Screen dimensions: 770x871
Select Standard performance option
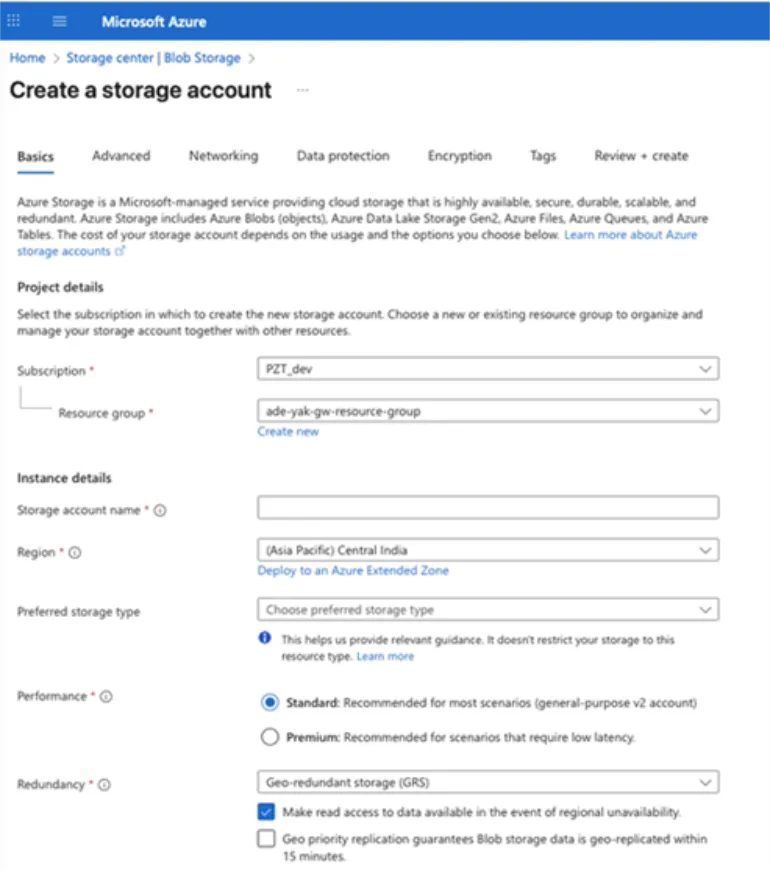click(270, 703)
